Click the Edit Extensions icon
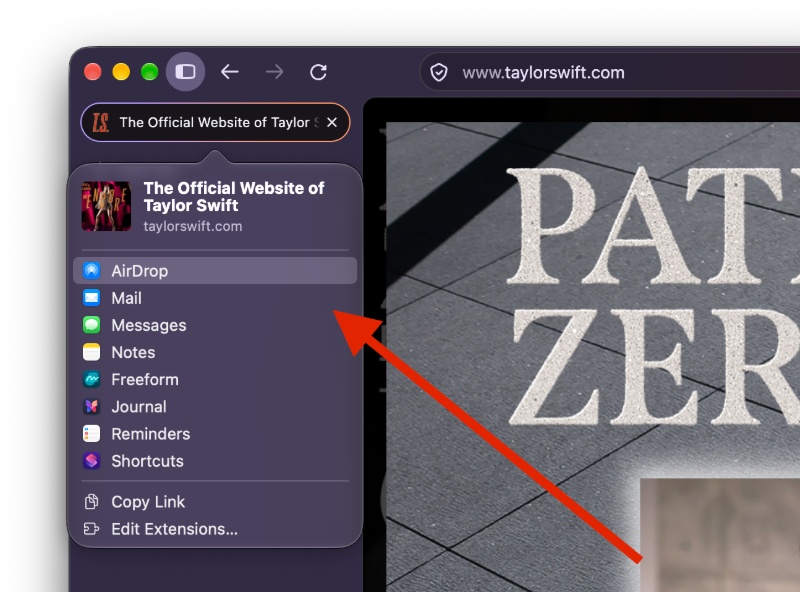Screen dimensions: 800x592 click(92, 529)
